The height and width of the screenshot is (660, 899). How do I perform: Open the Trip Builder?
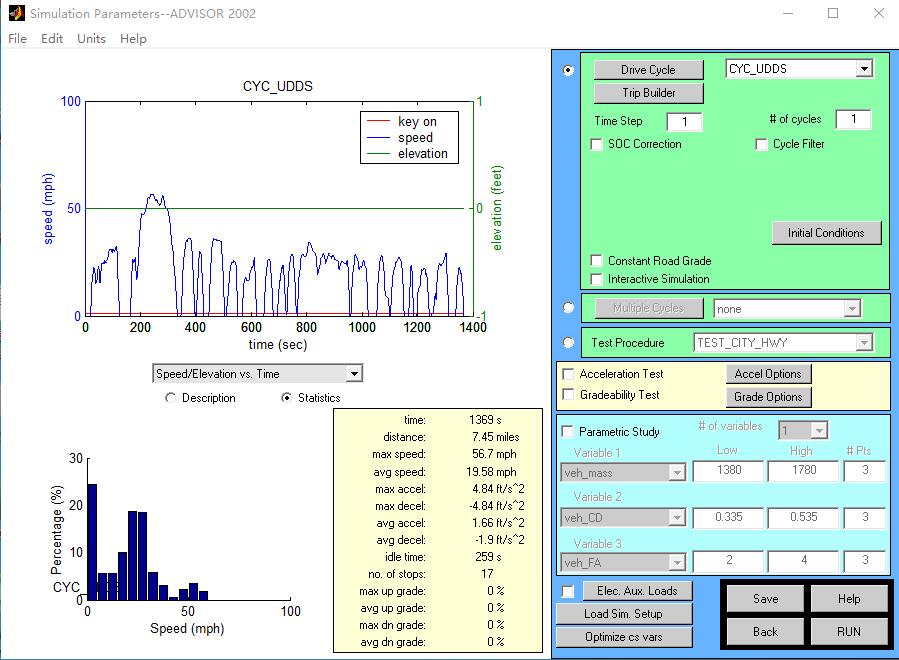point(648,93)
